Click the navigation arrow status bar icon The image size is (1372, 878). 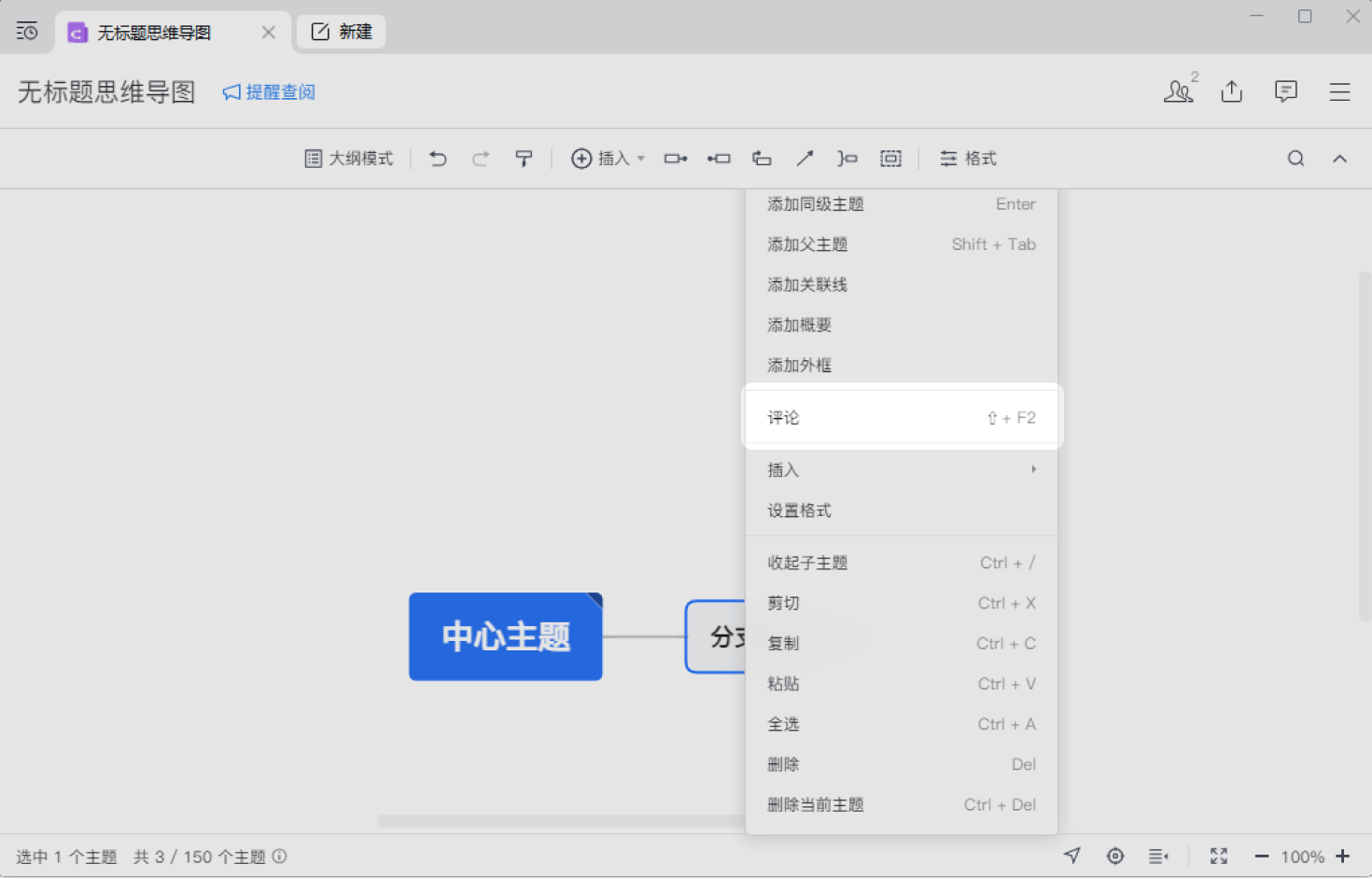point(1072,856)
